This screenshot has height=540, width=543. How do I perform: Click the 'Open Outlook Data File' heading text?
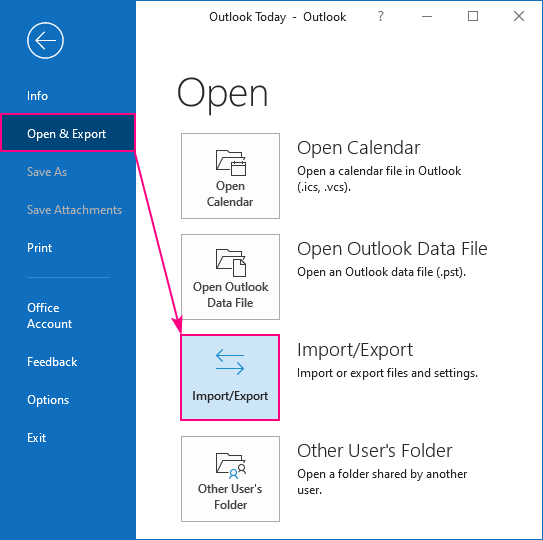[392, 249]
